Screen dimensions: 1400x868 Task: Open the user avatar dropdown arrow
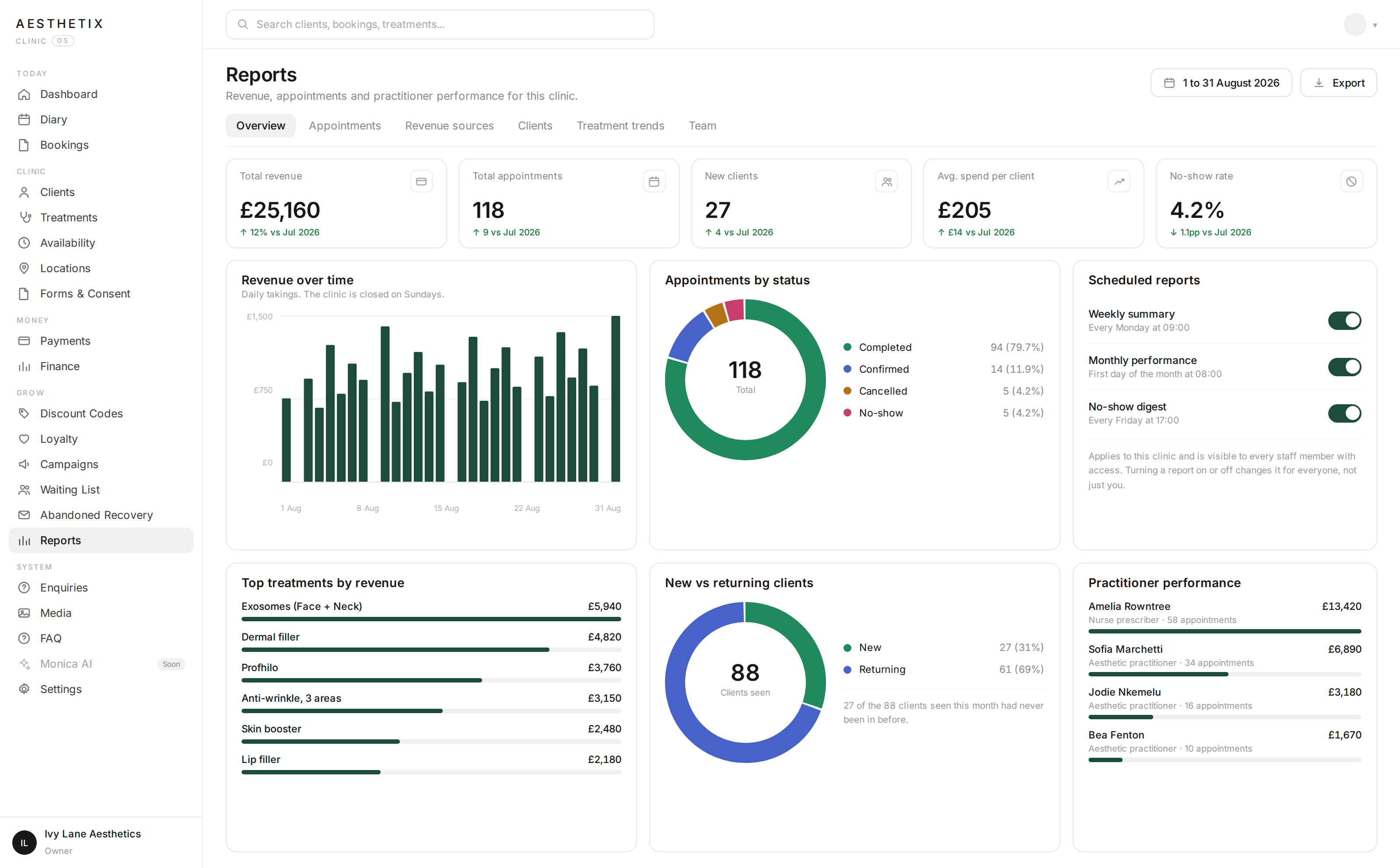tap(1375, 24)
